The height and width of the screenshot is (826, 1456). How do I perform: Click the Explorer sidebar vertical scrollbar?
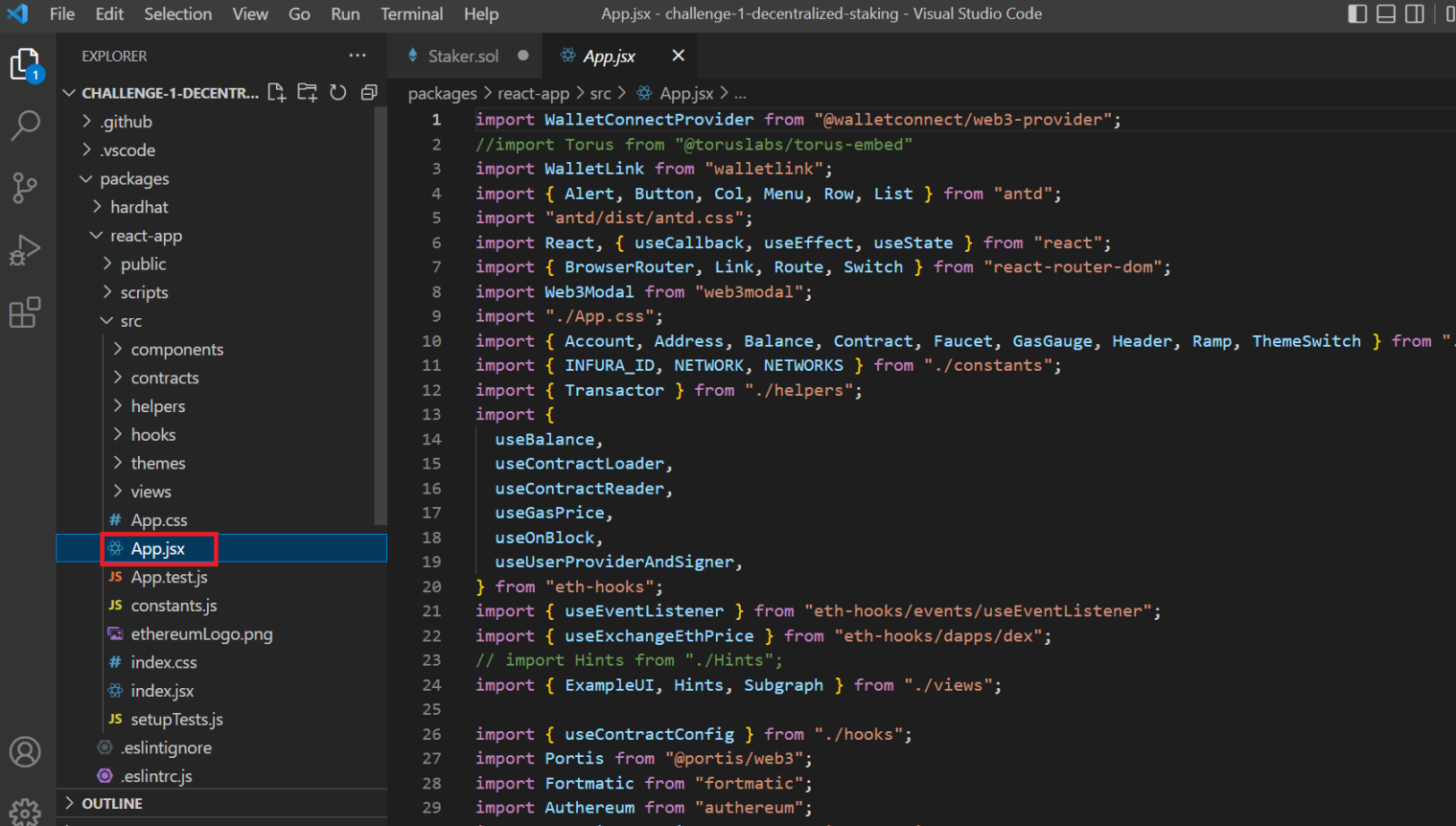pyautogui.click(x=381, y=316)
